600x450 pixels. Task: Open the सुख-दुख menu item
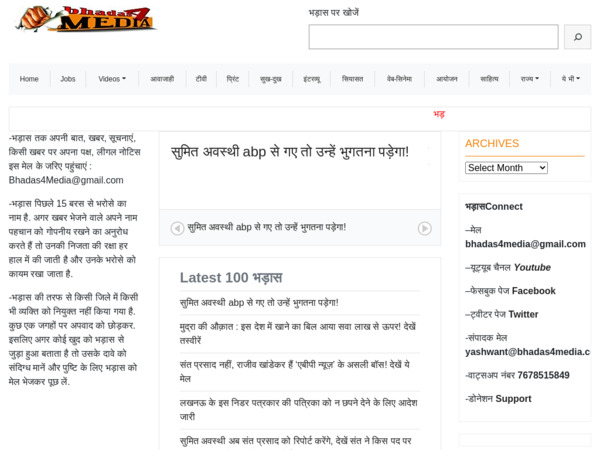click(x=271, y=79)
